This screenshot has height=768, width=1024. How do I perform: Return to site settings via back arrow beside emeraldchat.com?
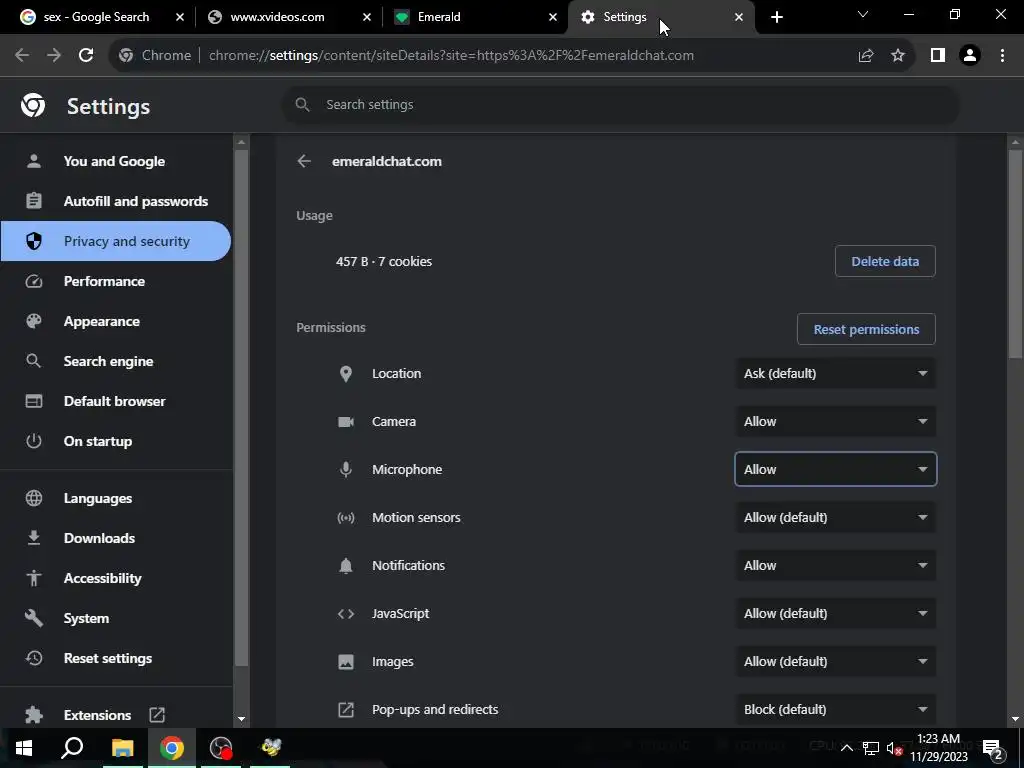(304, 161)
